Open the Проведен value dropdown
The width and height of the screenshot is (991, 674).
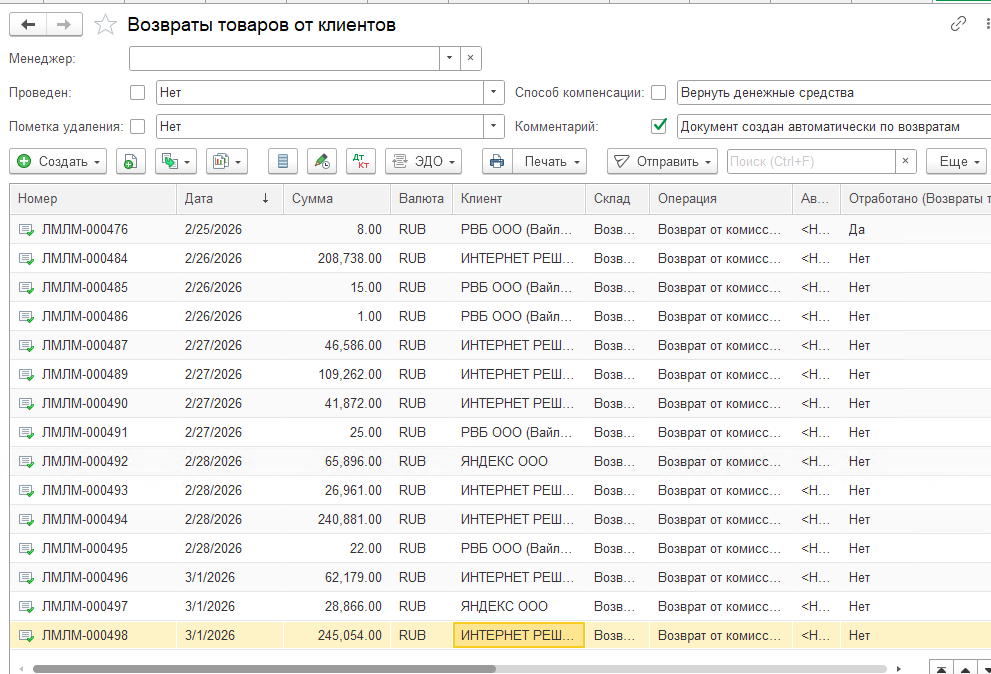(x=494, y=92)
